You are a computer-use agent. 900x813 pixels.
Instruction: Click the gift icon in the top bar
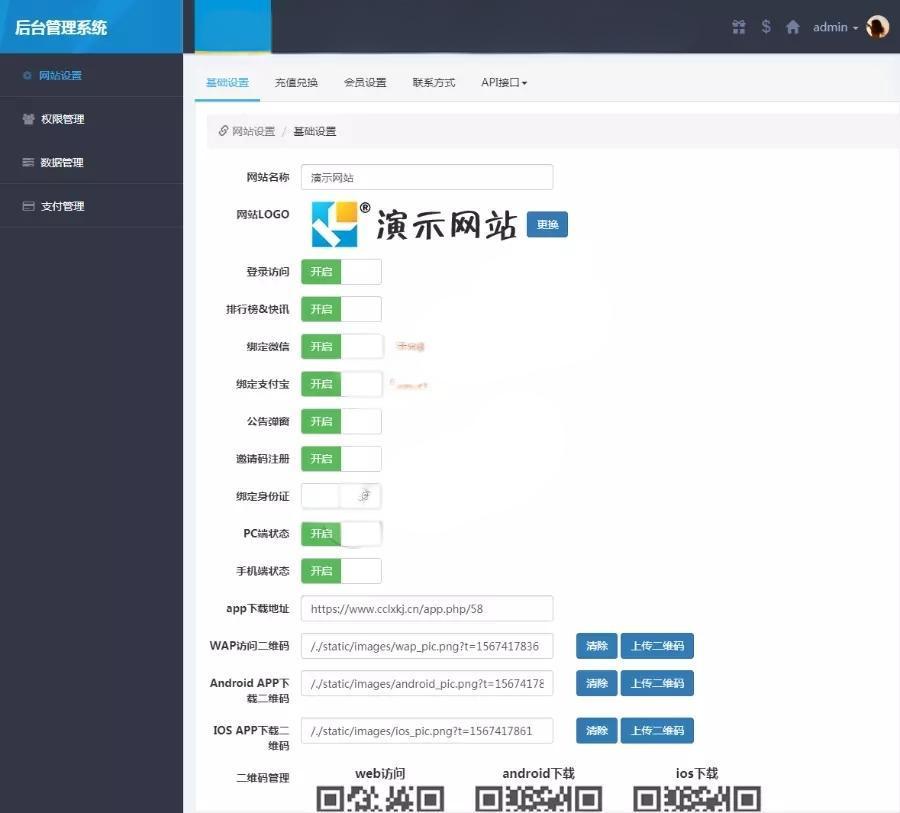[738, 27]
